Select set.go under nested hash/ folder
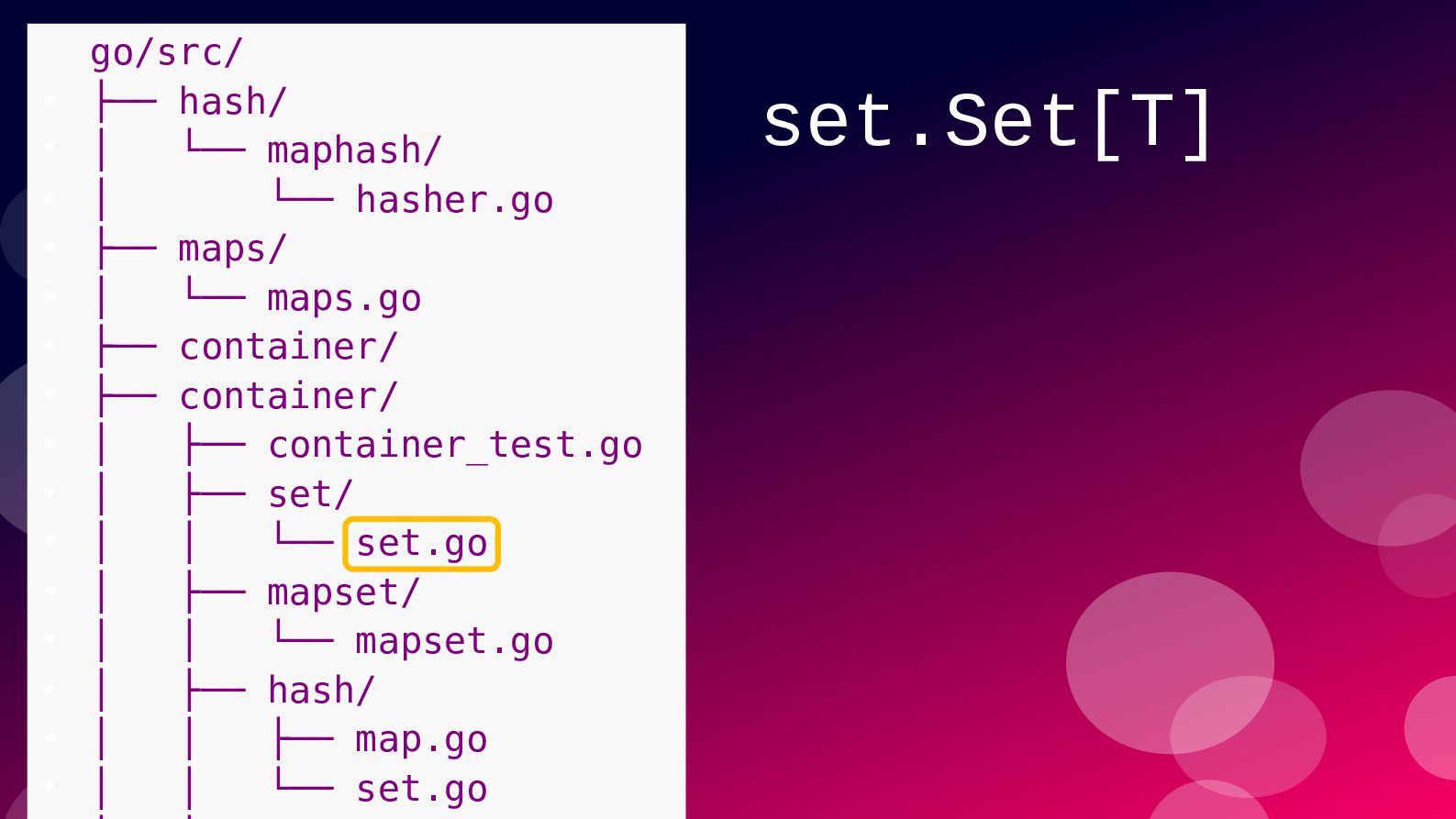This screenshot has width=1456, height=819. pos(421,789)
